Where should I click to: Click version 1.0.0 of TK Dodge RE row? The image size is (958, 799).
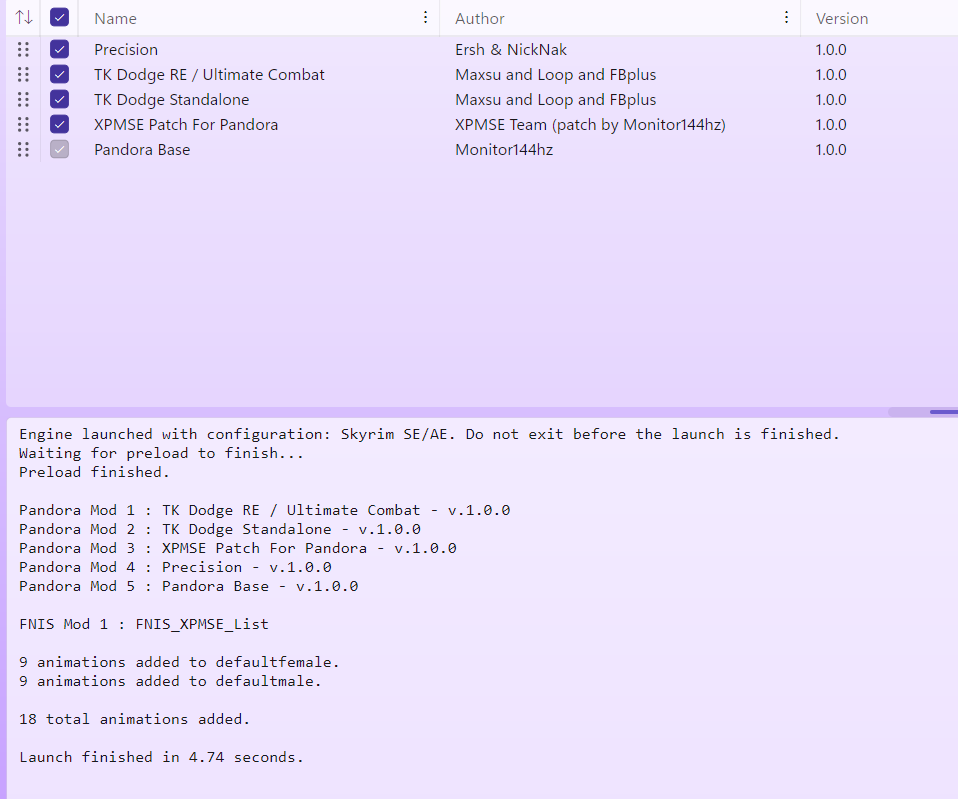(x=831, y=75)
